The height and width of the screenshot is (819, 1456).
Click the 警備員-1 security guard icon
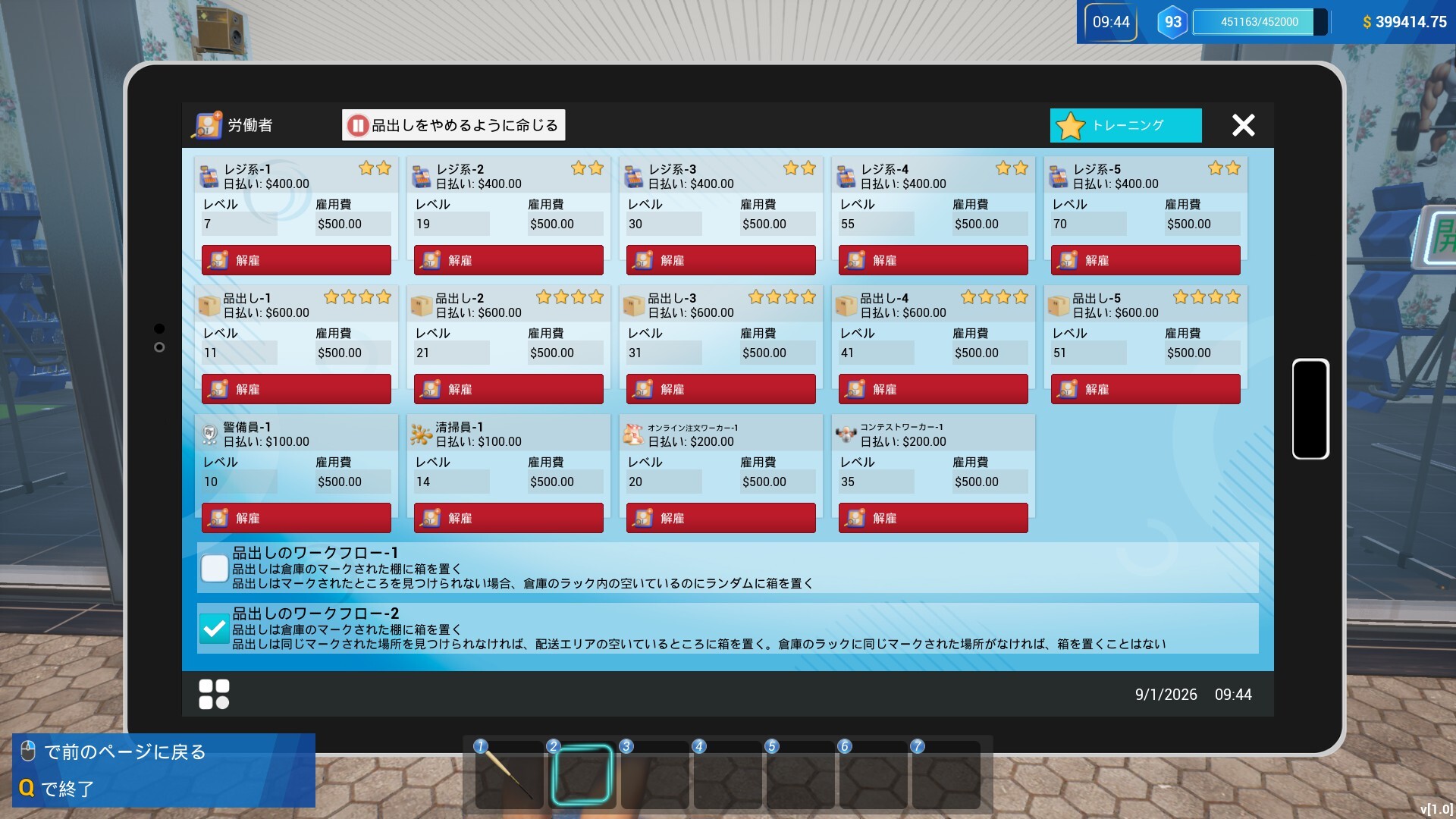point(209,434)
